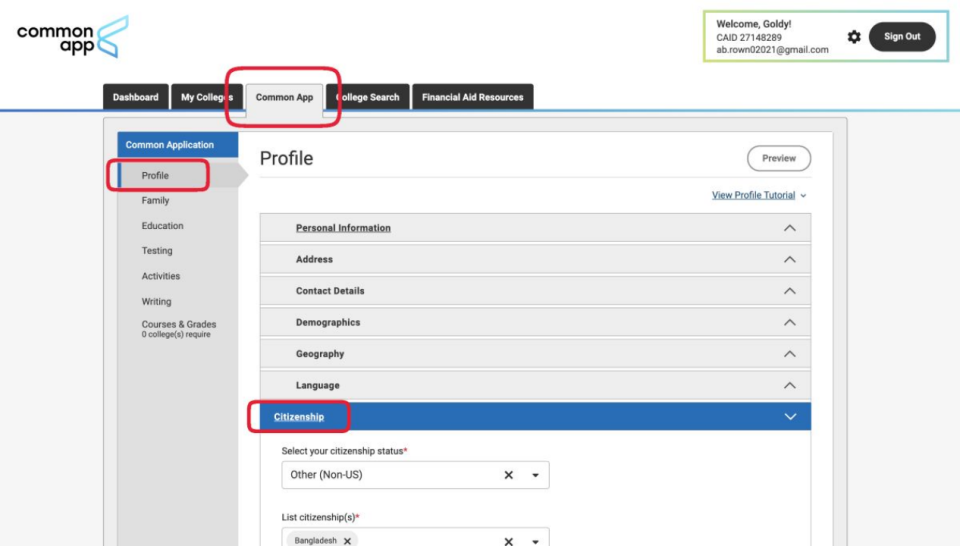Screen dimensions: 960x546
Task: Expand the Geography section chevron
Action: tap(790, 354)
